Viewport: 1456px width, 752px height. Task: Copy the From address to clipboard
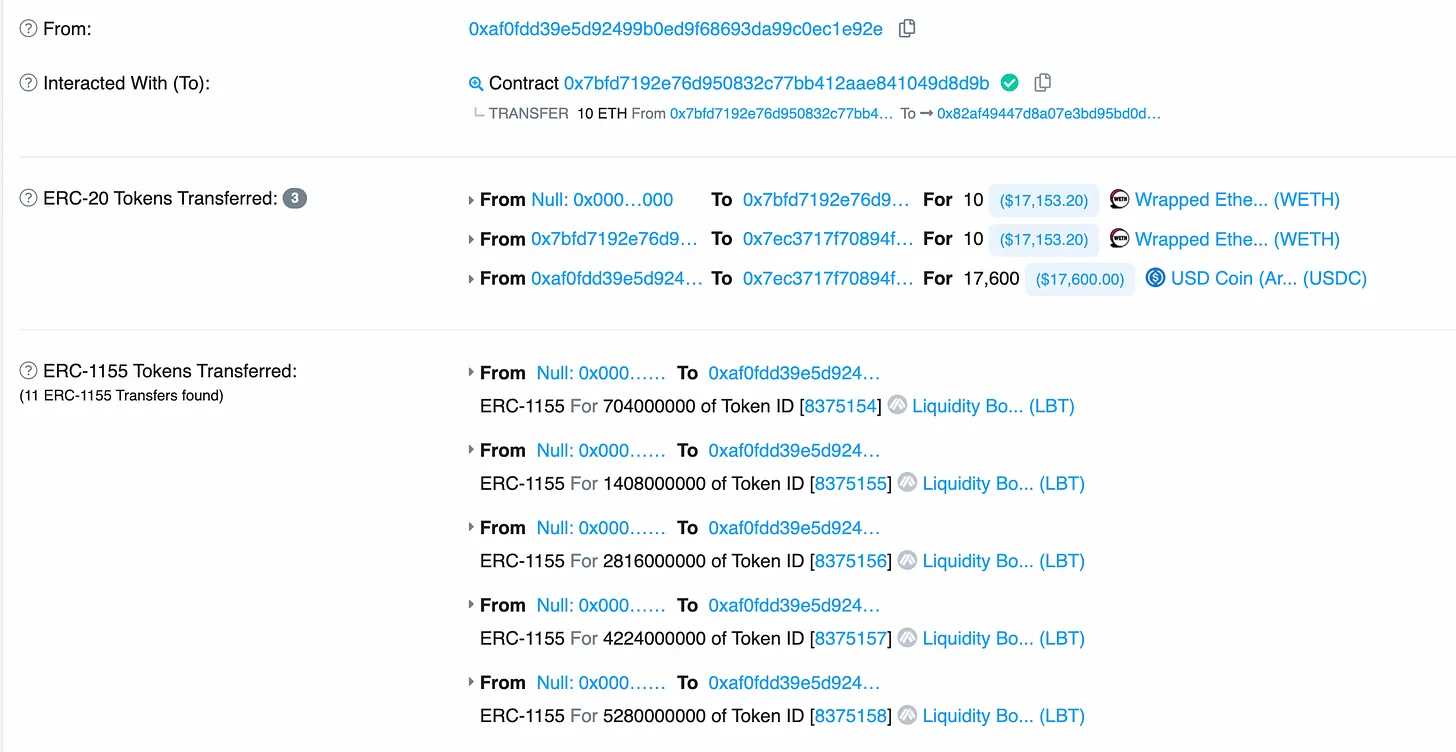(x=907, y=29)
